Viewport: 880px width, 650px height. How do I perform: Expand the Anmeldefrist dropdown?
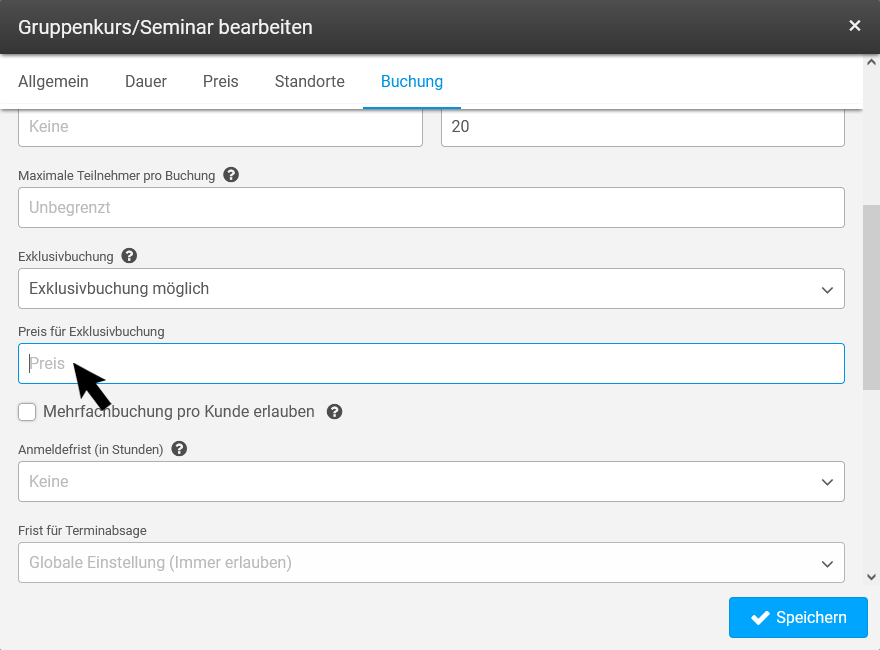click(431, 482)
